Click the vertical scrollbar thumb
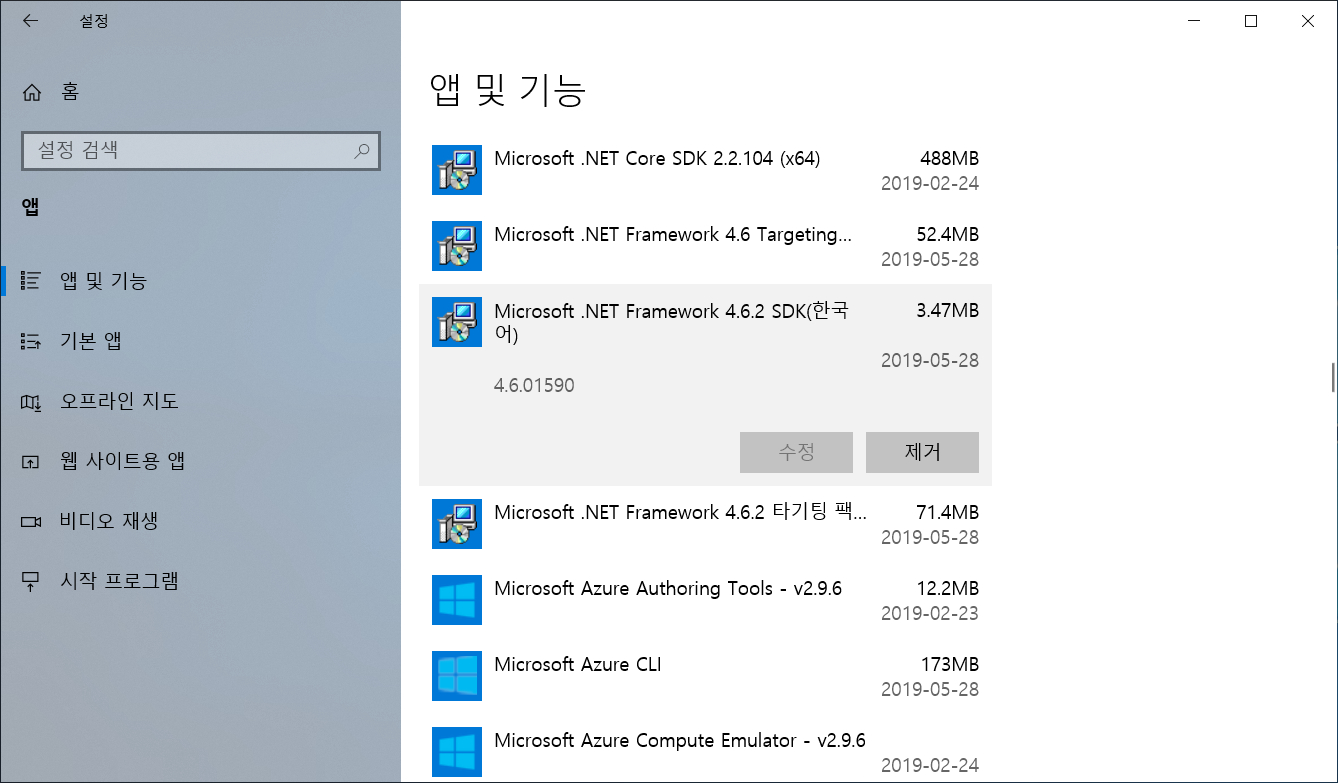1338x783 pixels. tap(1333, 377)
